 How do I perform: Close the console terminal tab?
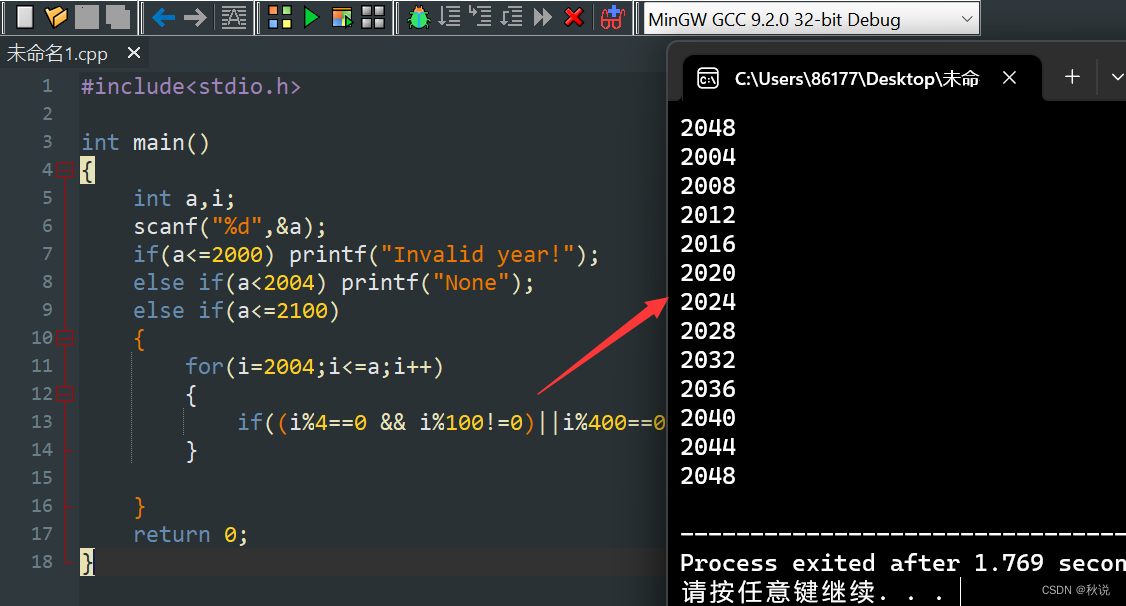coord(1009,78)
